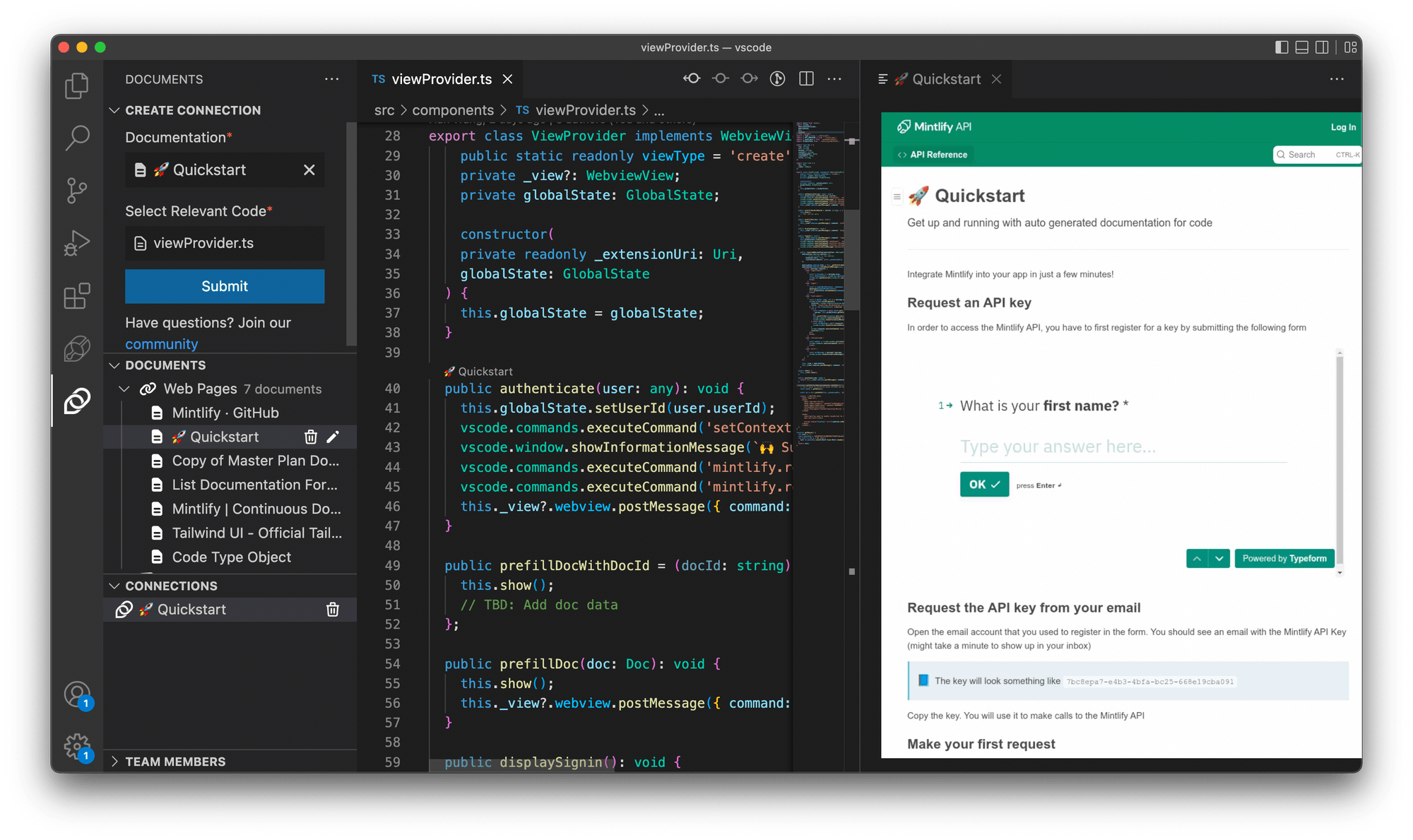Open the Extensions panel

77,296
